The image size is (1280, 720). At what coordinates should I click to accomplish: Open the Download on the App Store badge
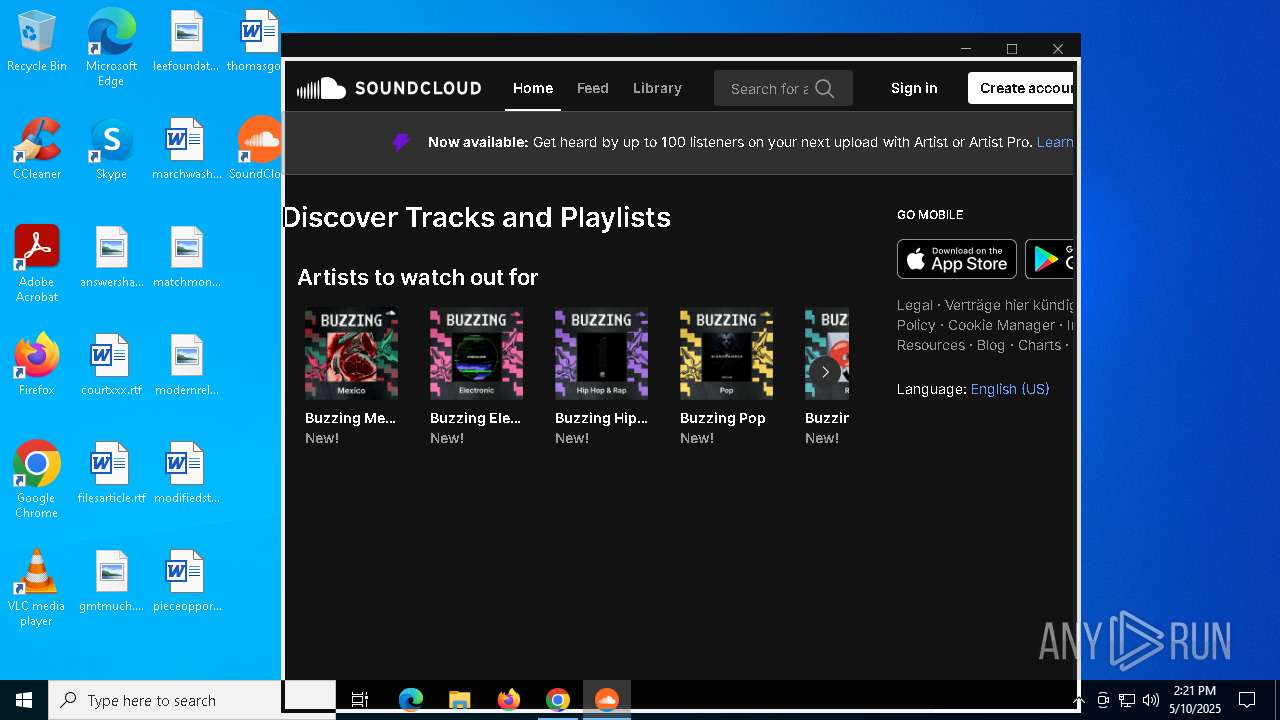coord(957,259)
